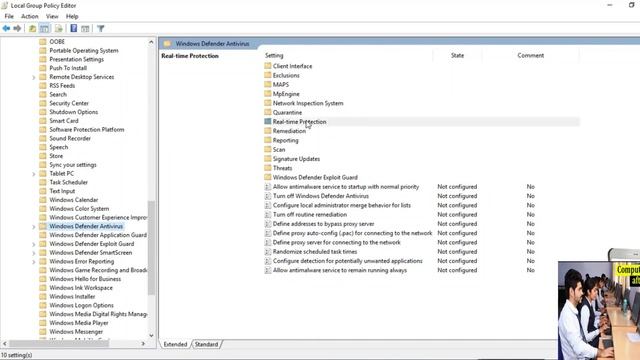
Task: Select Define addresses to bypass proxy server
Action: pyautogui.click(x=323, y=224)
